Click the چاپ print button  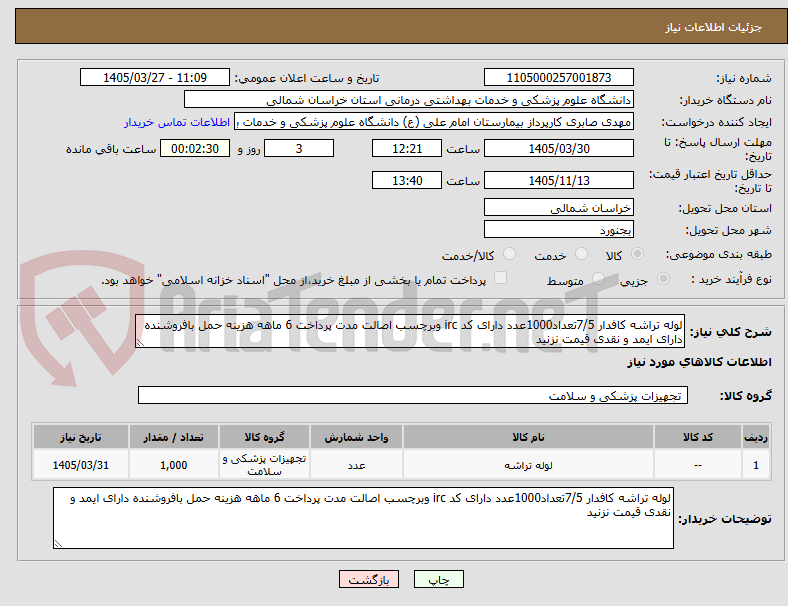click(439, 579)
